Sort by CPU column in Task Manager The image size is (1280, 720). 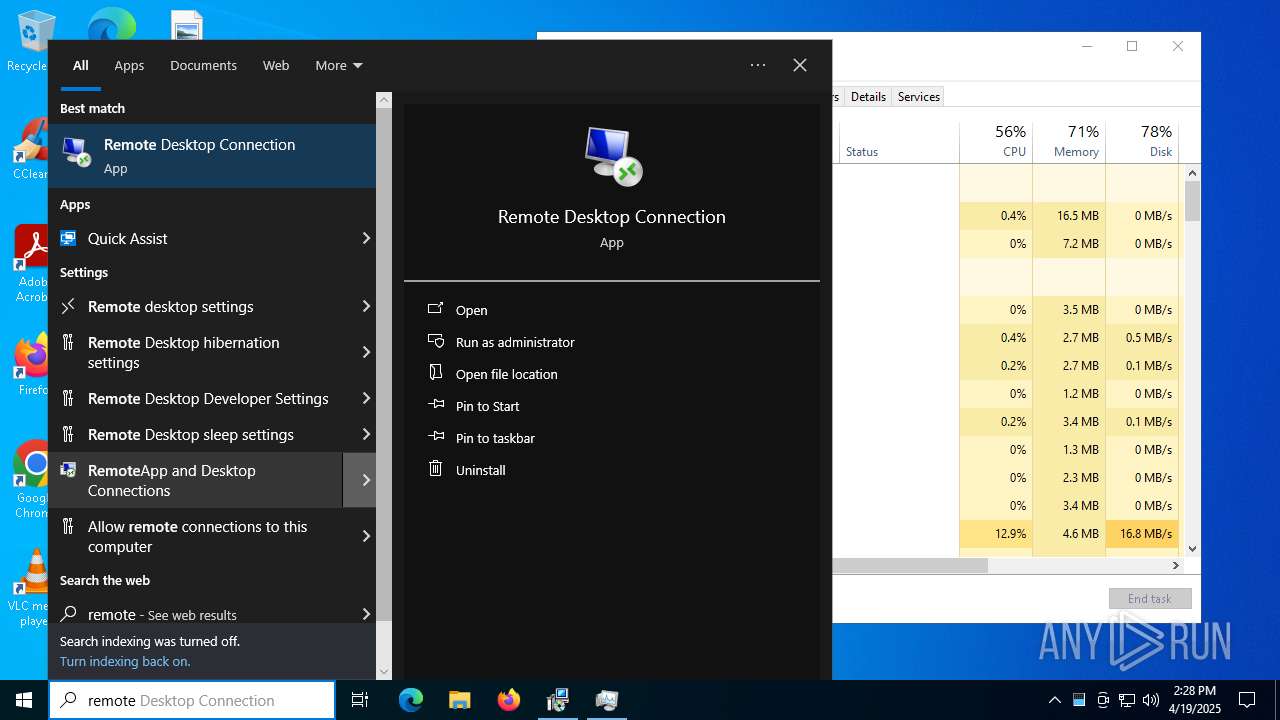[996, 141]
